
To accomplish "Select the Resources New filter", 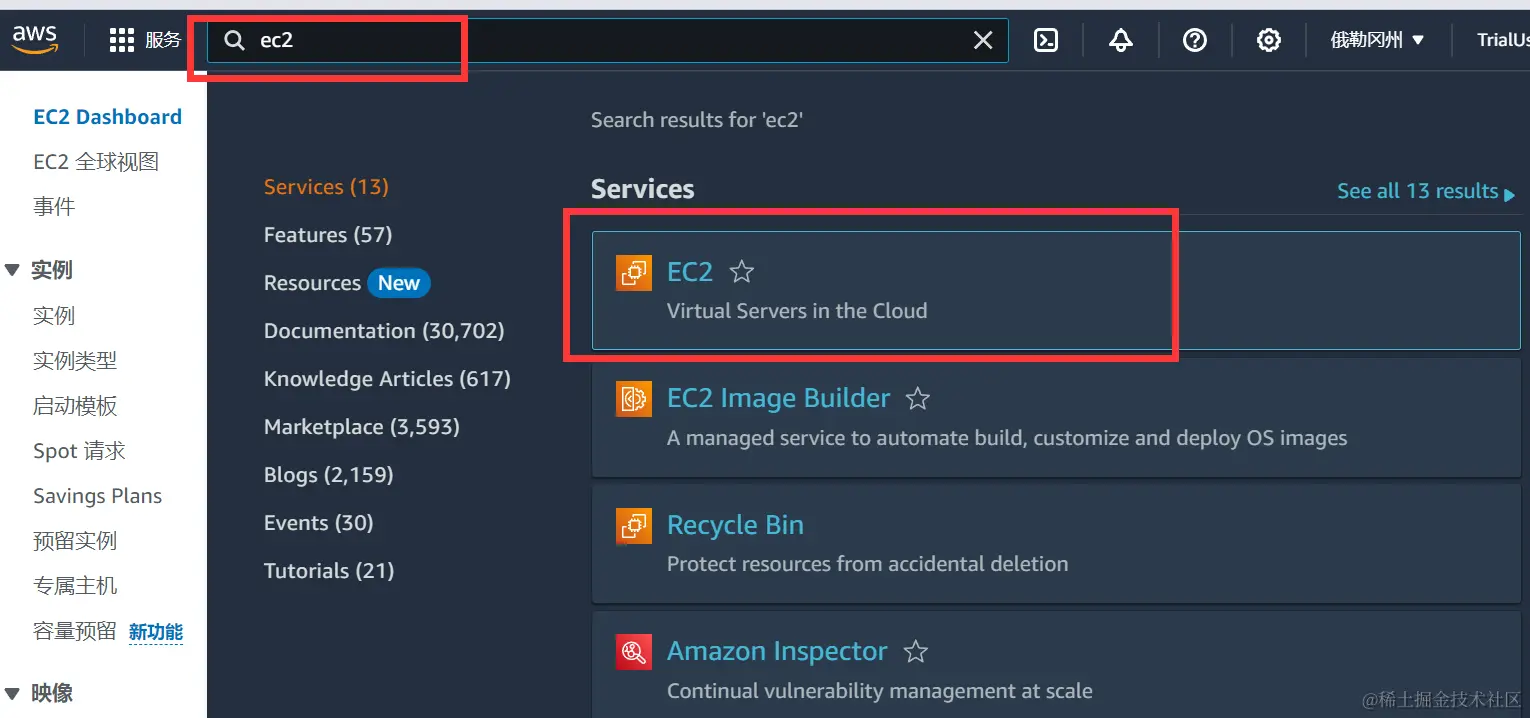I will (347, 283).
